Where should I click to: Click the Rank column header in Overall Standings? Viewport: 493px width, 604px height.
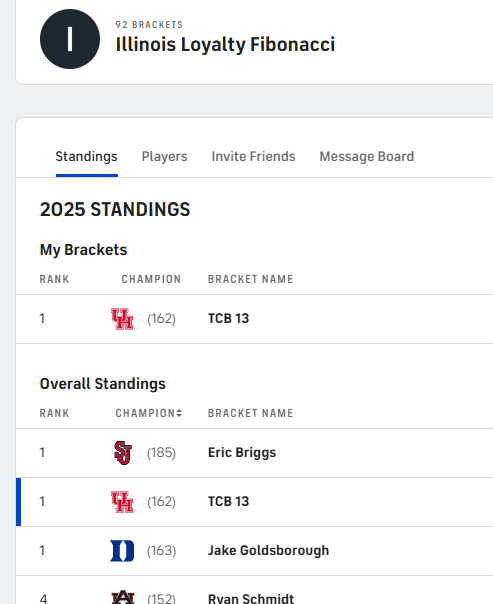click(x=54, y=413)
